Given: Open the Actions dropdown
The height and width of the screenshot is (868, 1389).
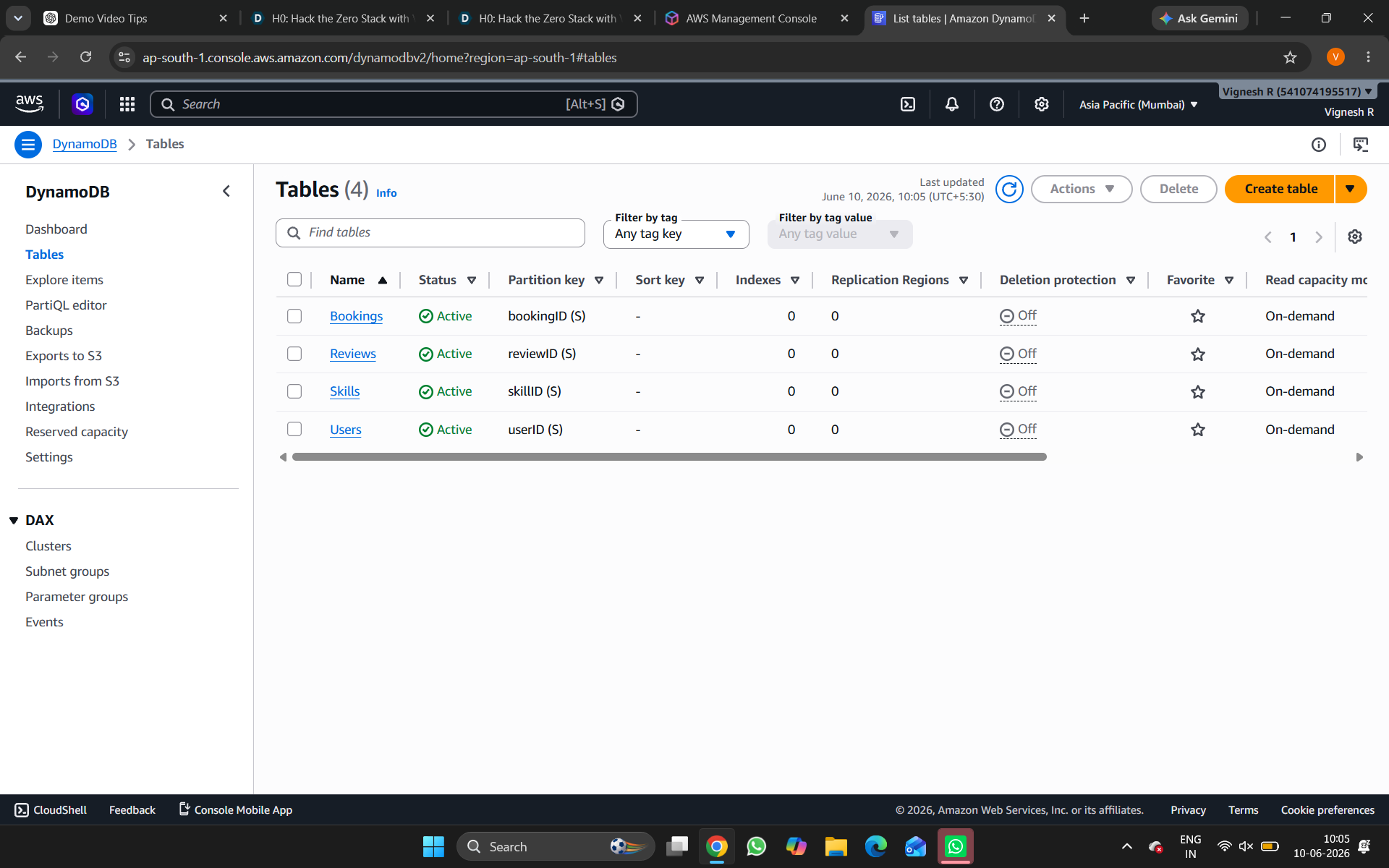Looking at the screenshot, I should (1082, 190).
